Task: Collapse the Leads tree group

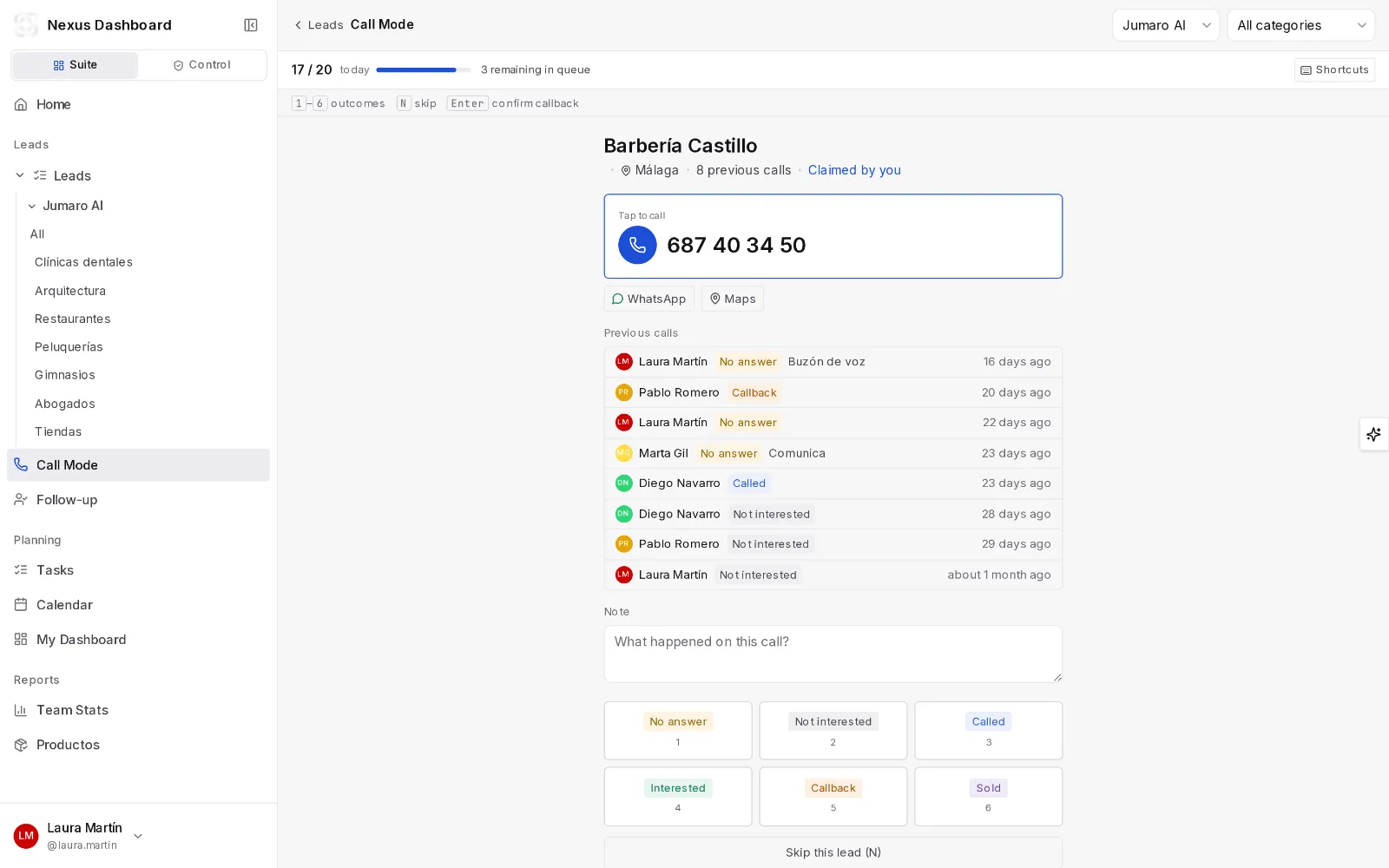Action: pyautogui.click(x=20, y=175)
